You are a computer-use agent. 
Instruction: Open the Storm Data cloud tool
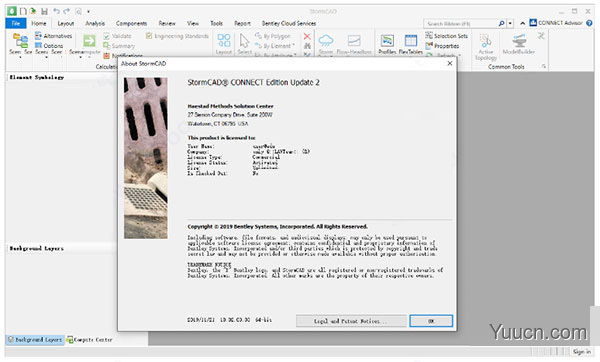(326, 41)
